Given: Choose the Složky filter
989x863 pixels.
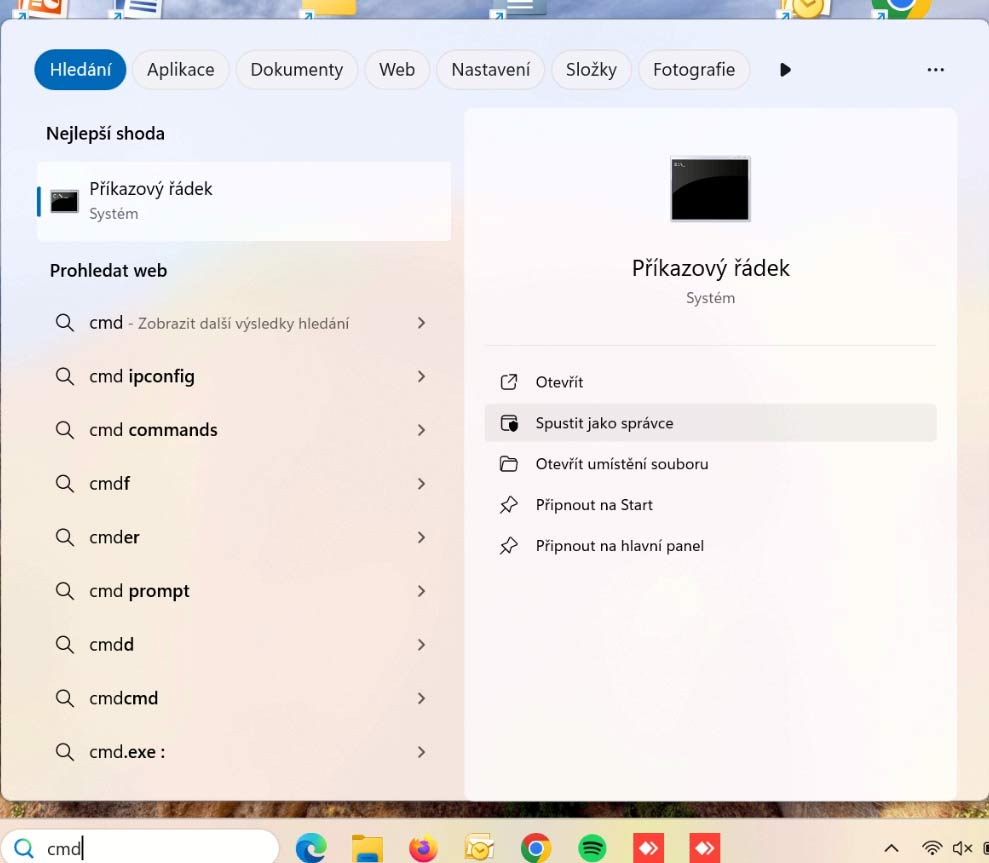Looking at the screenshot, I should (x=591, y=69).
